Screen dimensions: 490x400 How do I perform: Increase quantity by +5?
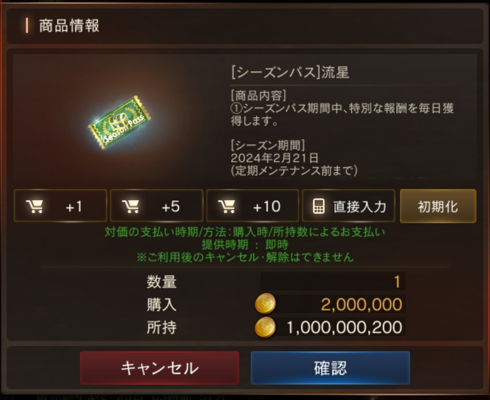157,206
